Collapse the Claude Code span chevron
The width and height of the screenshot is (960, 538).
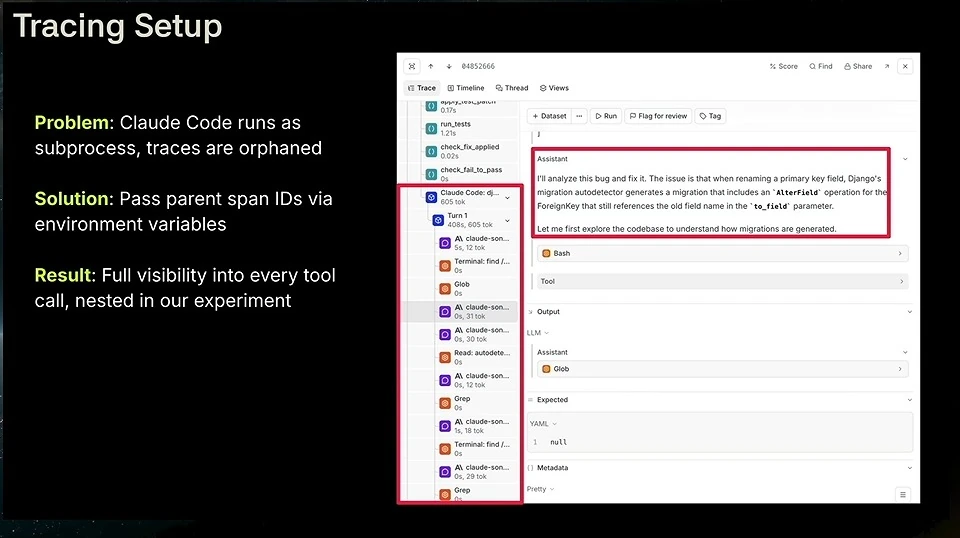pyautogui.click(x=507, y=198)
